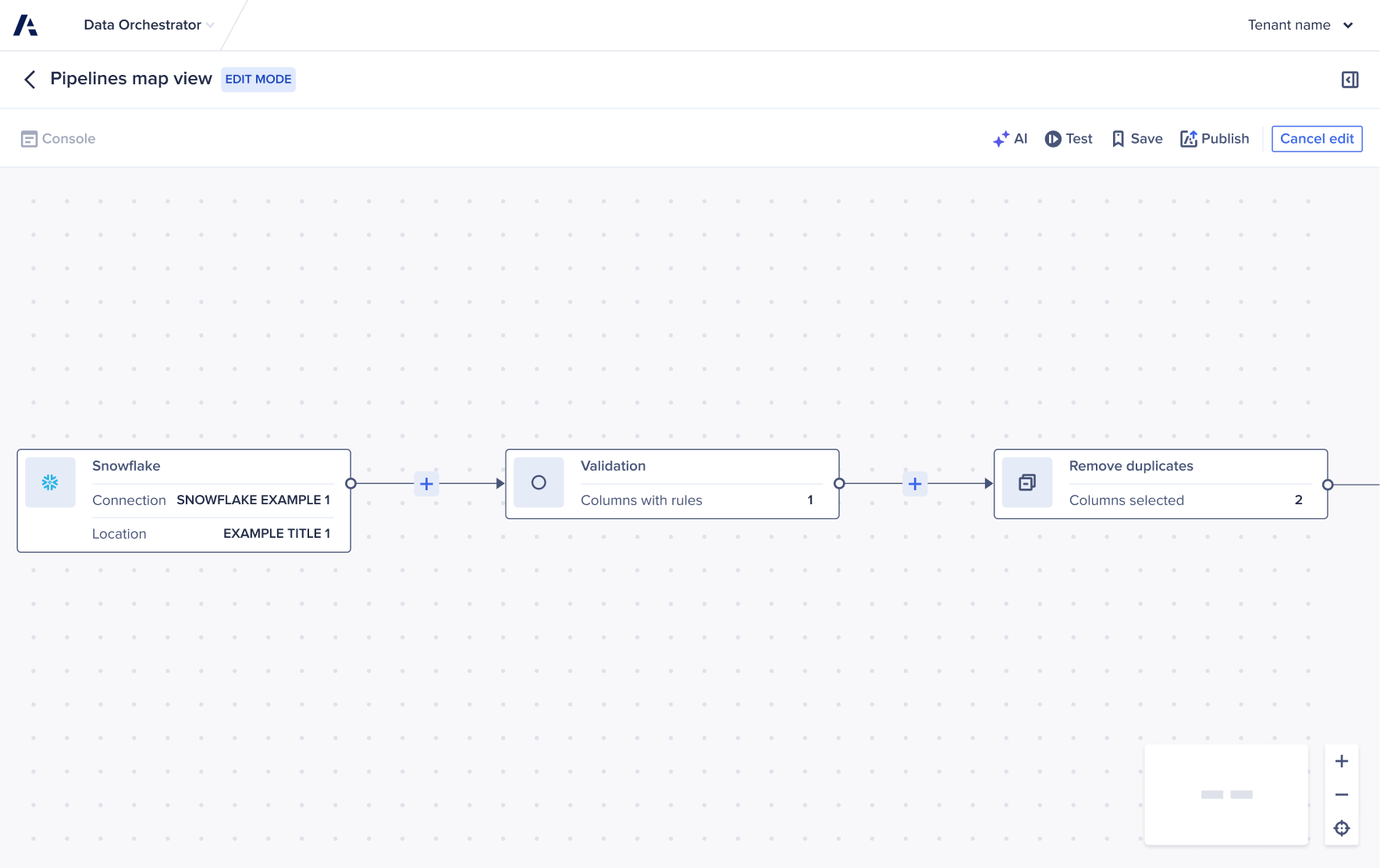This screenshot has height=868, width=1380.
Task: Click the minimap overview
Action: [1226, 795]
